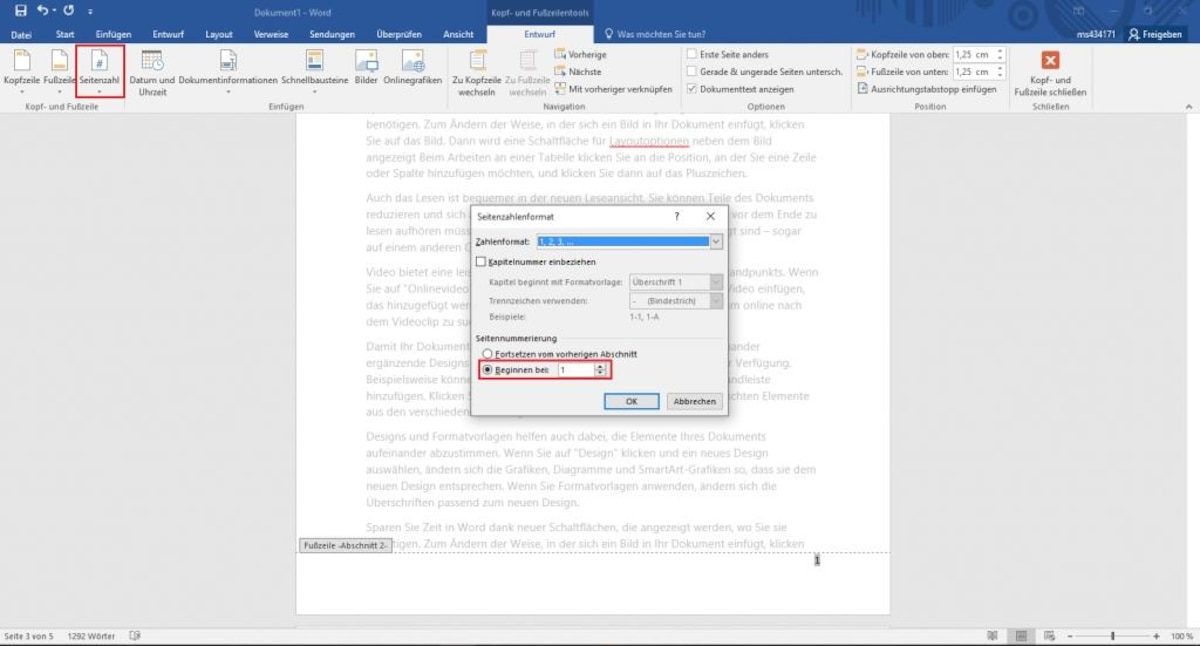
Task: Insert Datum und Uhrzeit
Action: pos(153,72)
